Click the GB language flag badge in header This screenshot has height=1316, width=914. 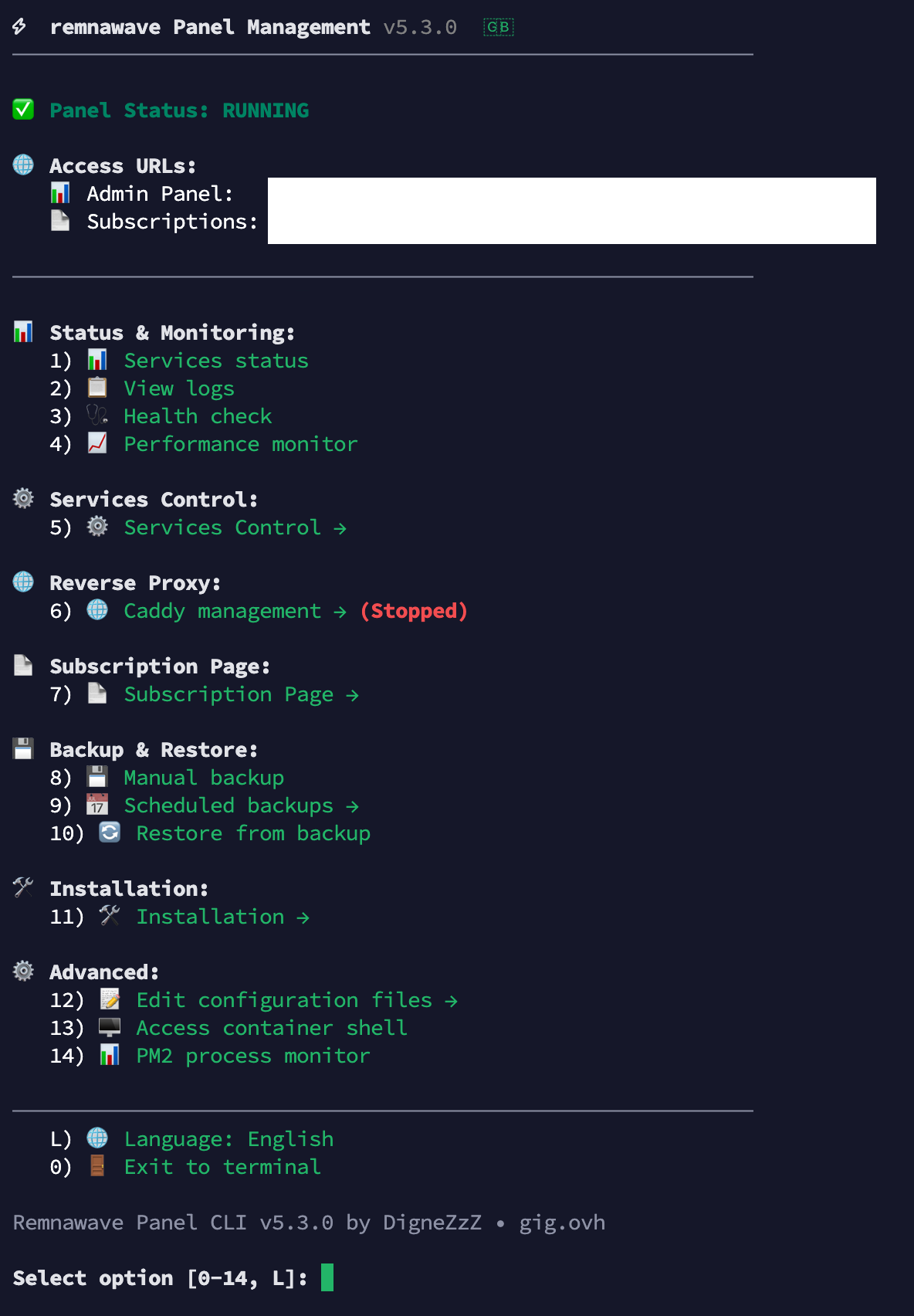coord(498,27)
